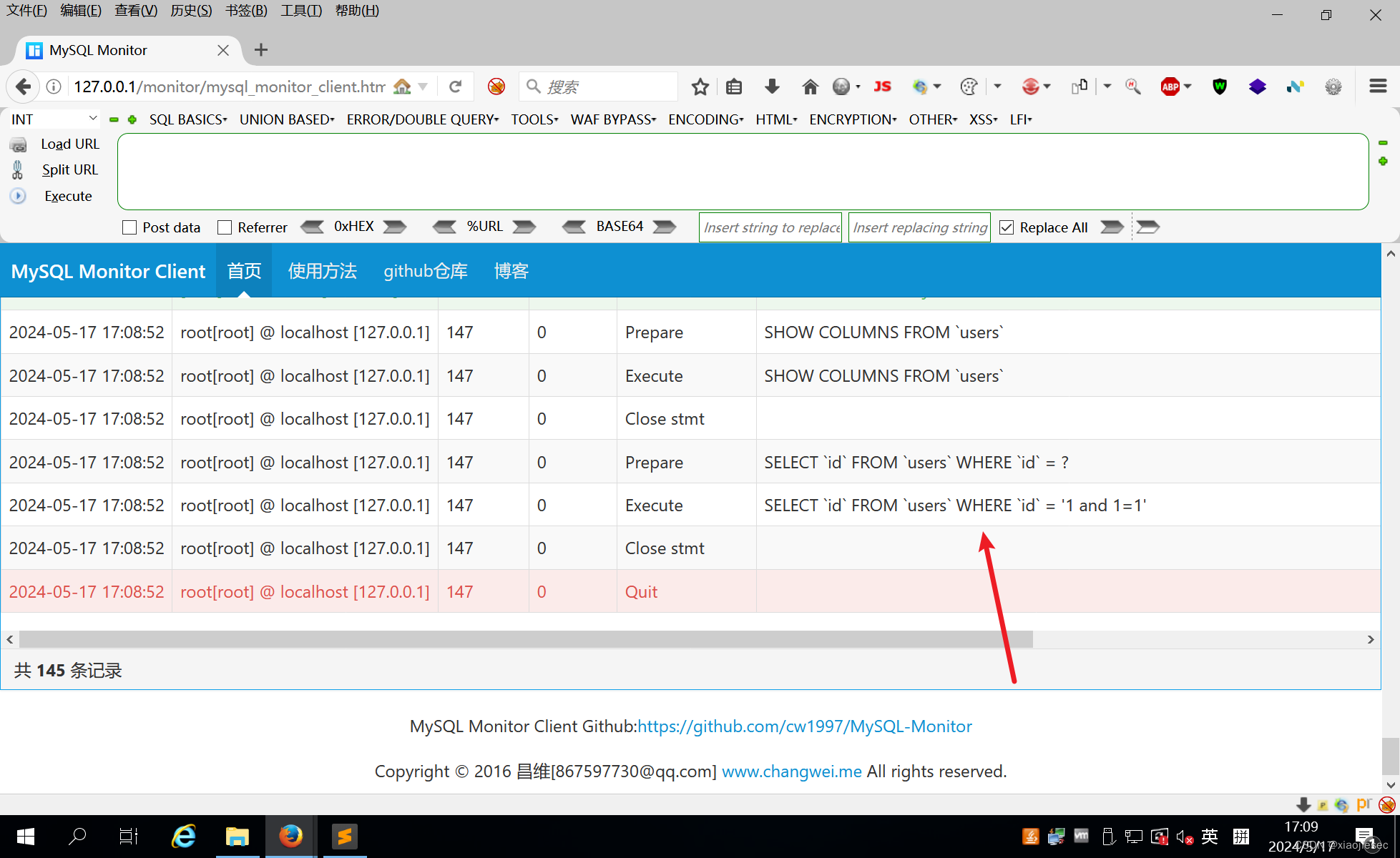Click the Insert string to replace field

click(770, 227)
